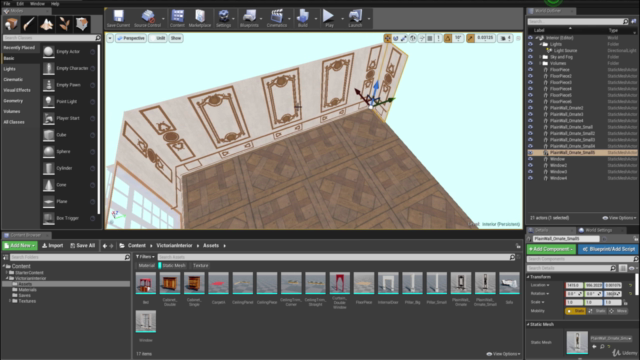The width and height of the screenshot is (640, 360).
Task: Toggle visibility of Light Source actor
Action: tap(530, 51)
